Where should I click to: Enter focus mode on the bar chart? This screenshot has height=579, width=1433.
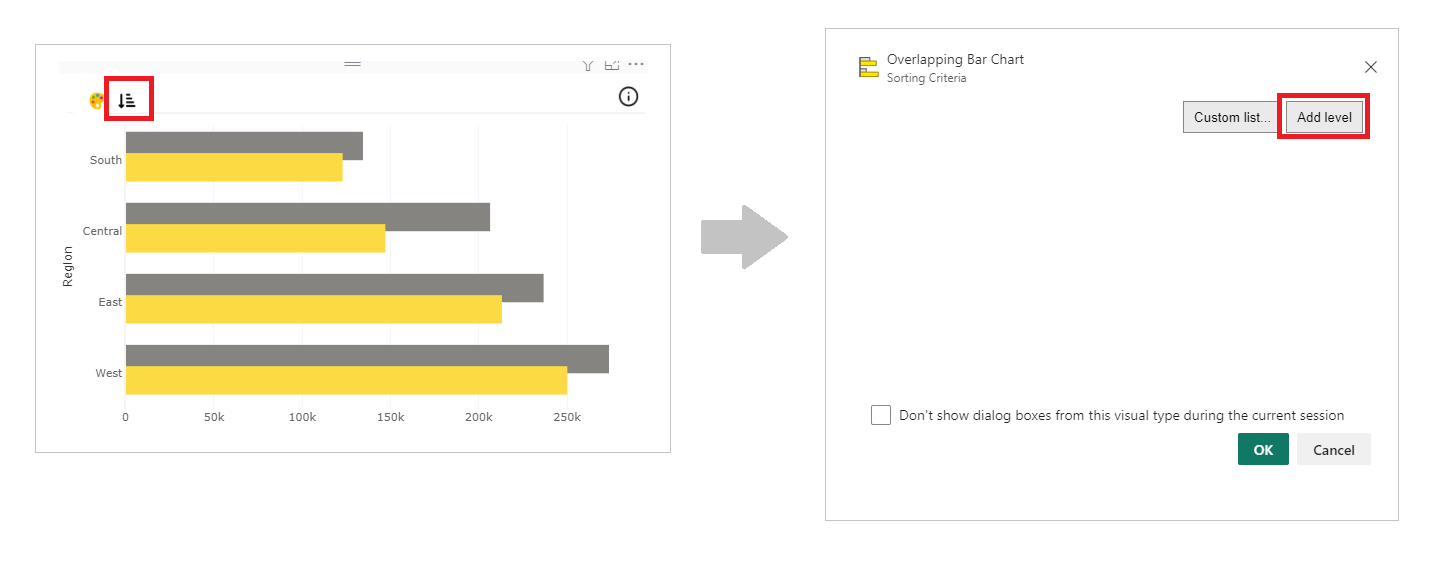coord(611,63)
